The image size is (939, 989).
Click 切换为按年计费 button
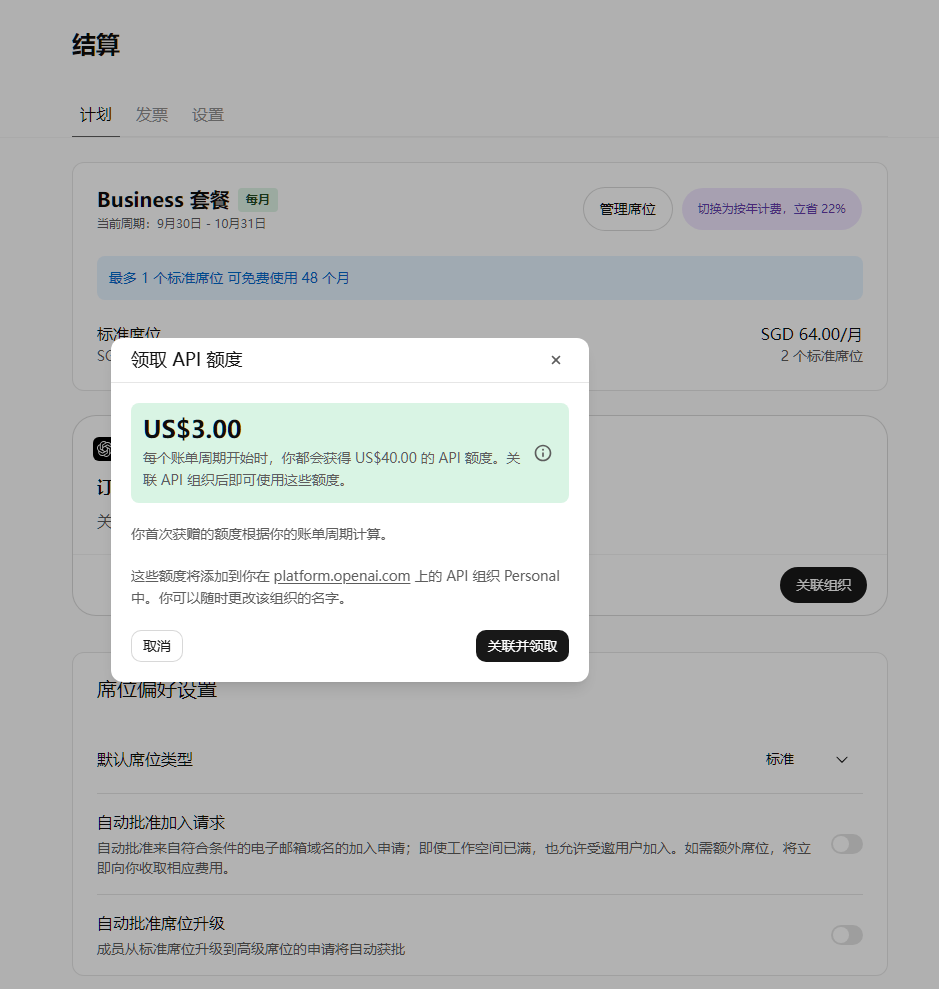772,209
